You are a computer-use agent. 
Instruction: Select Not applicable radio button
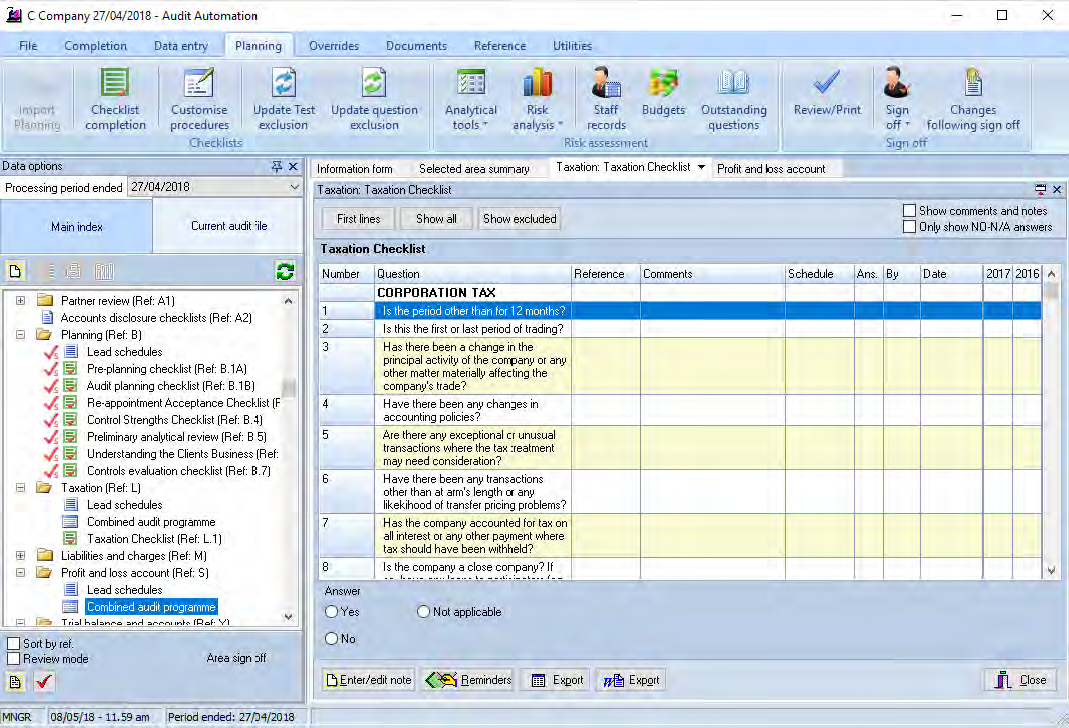423,612
